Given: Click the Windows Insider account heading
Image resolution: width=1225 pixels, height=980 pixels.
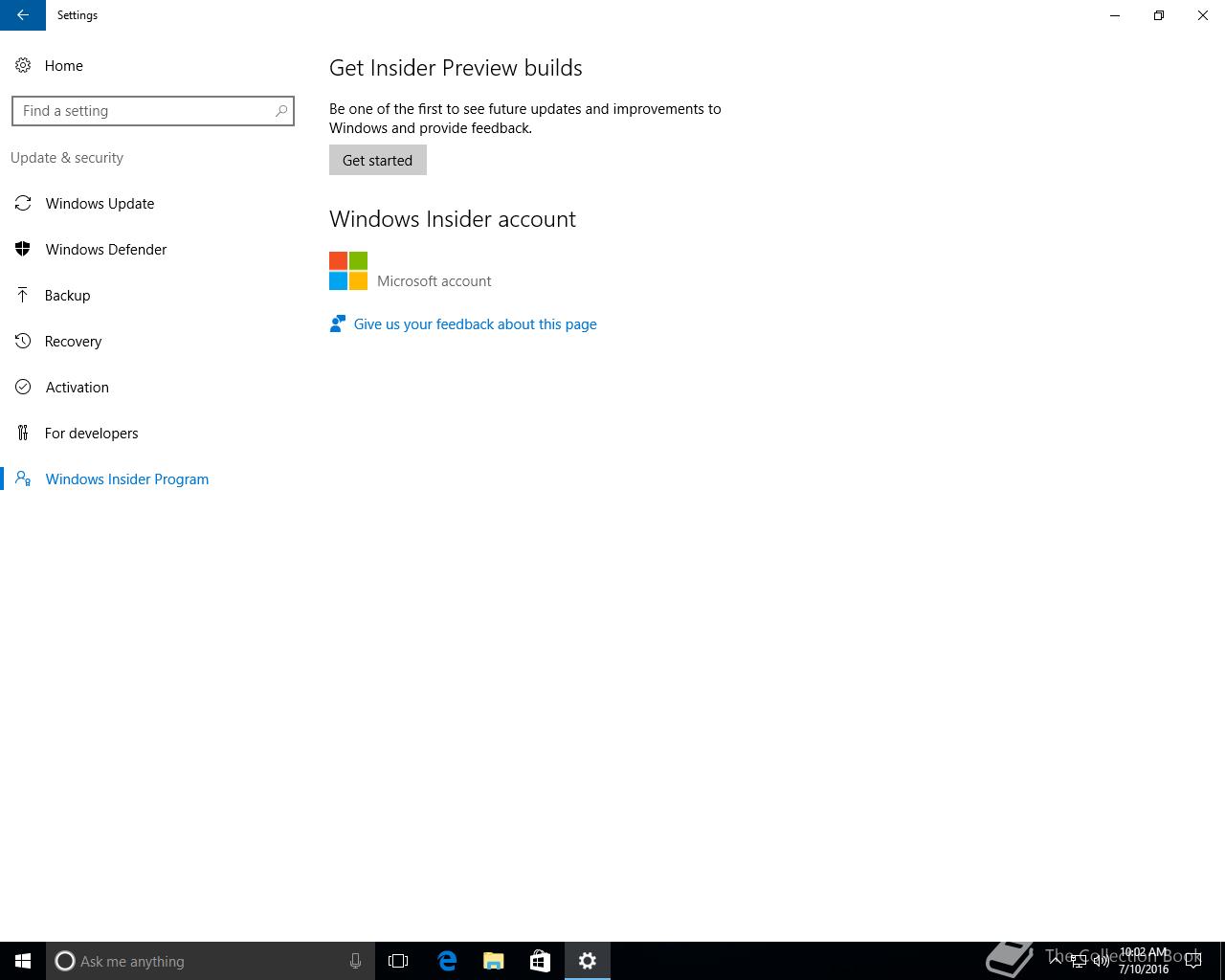Looking at the screenshot, I should click(453, 219).
